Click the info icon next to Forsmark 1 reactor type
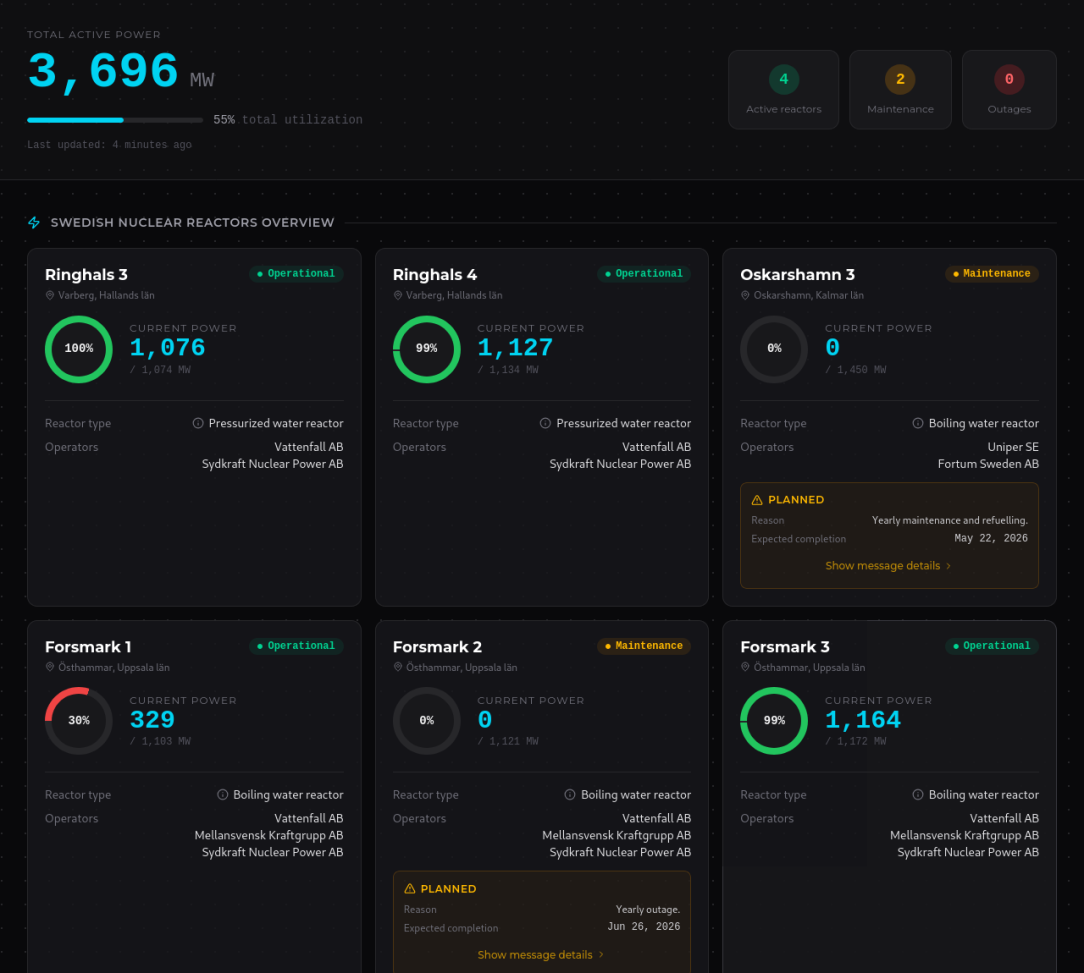The width and height of the screenshot is (1084, 973). (x=223, y=795)
